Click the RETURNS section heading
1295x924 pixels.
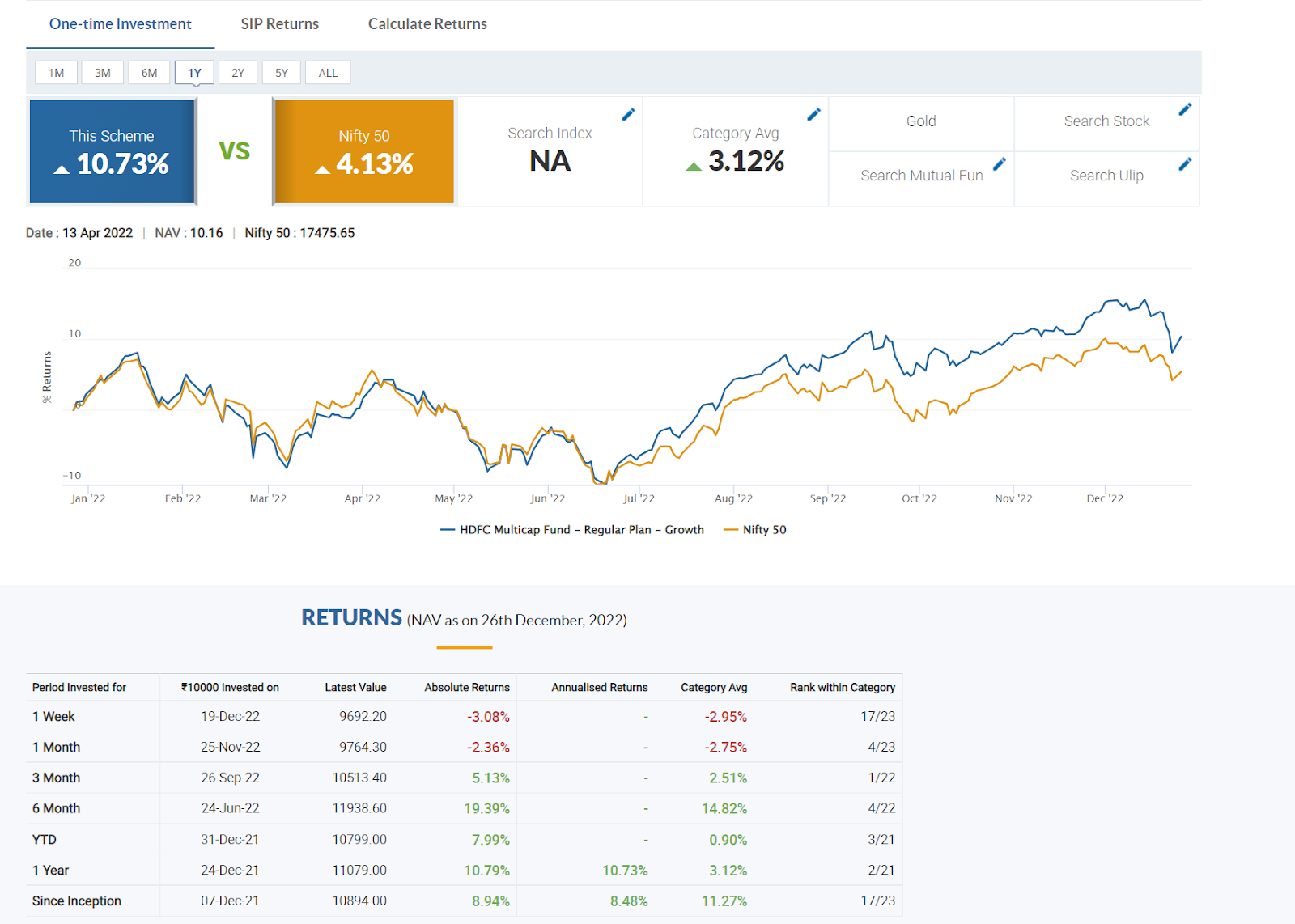[351, 618]
